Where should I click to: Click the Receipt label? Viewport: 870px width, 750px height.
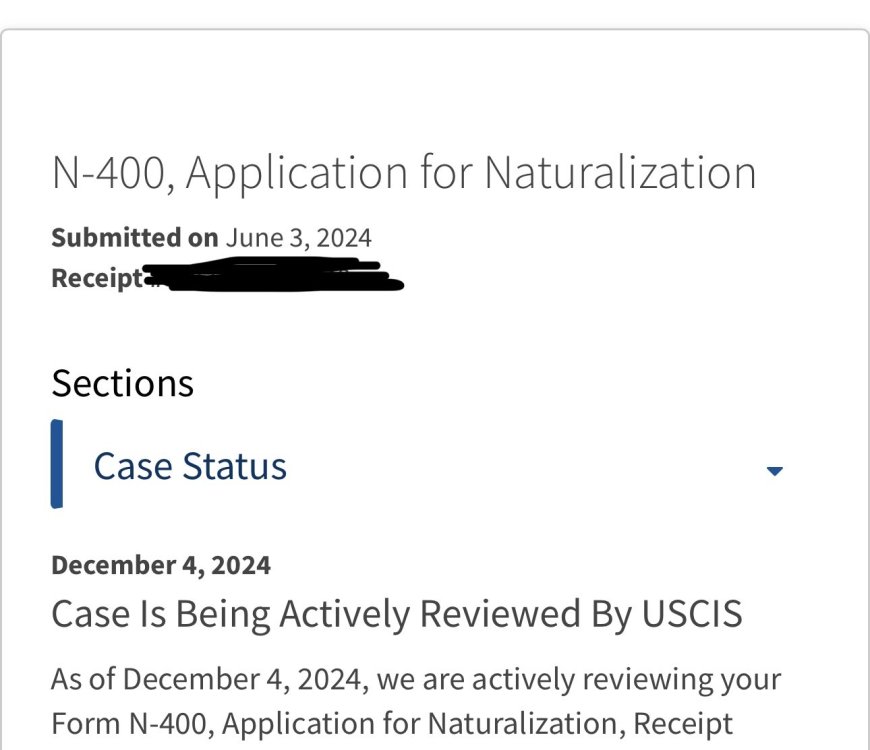tap(96, 278)
